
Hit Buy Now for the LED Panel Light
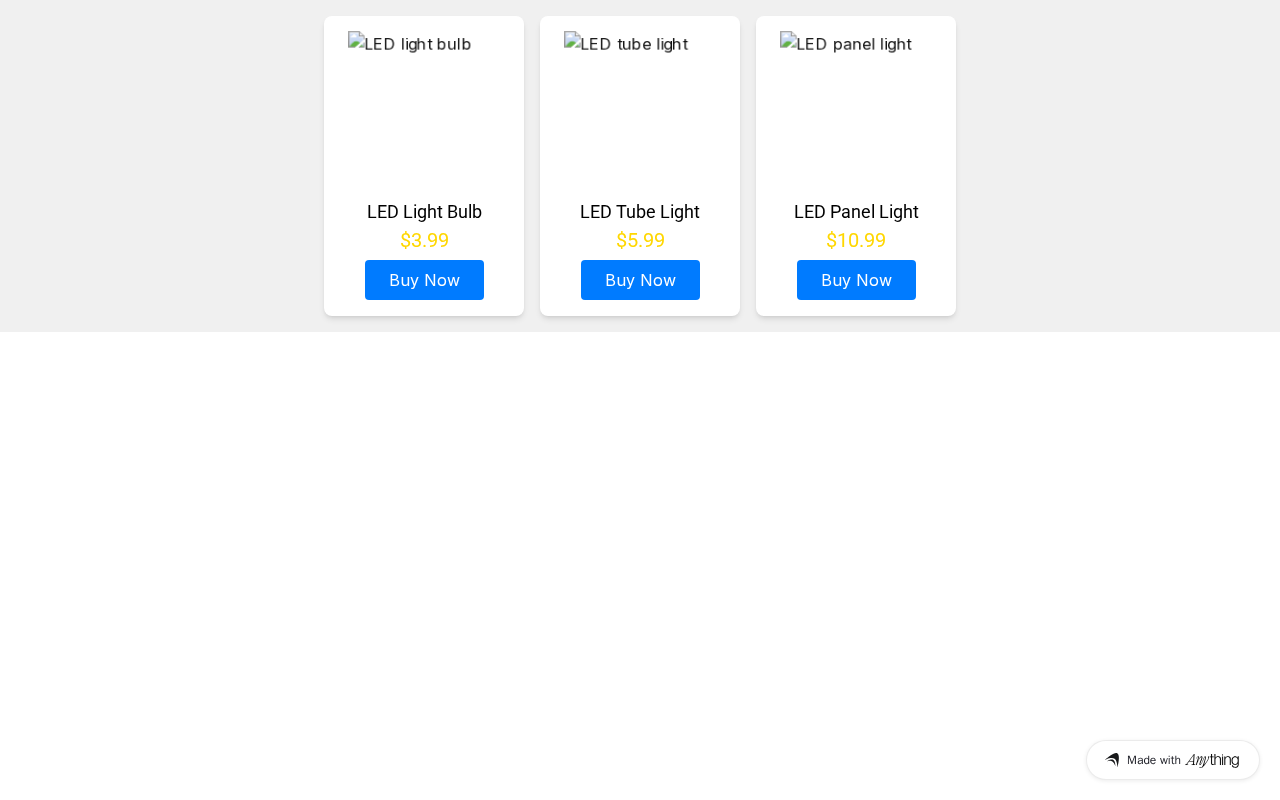click(x=856, y=280)
